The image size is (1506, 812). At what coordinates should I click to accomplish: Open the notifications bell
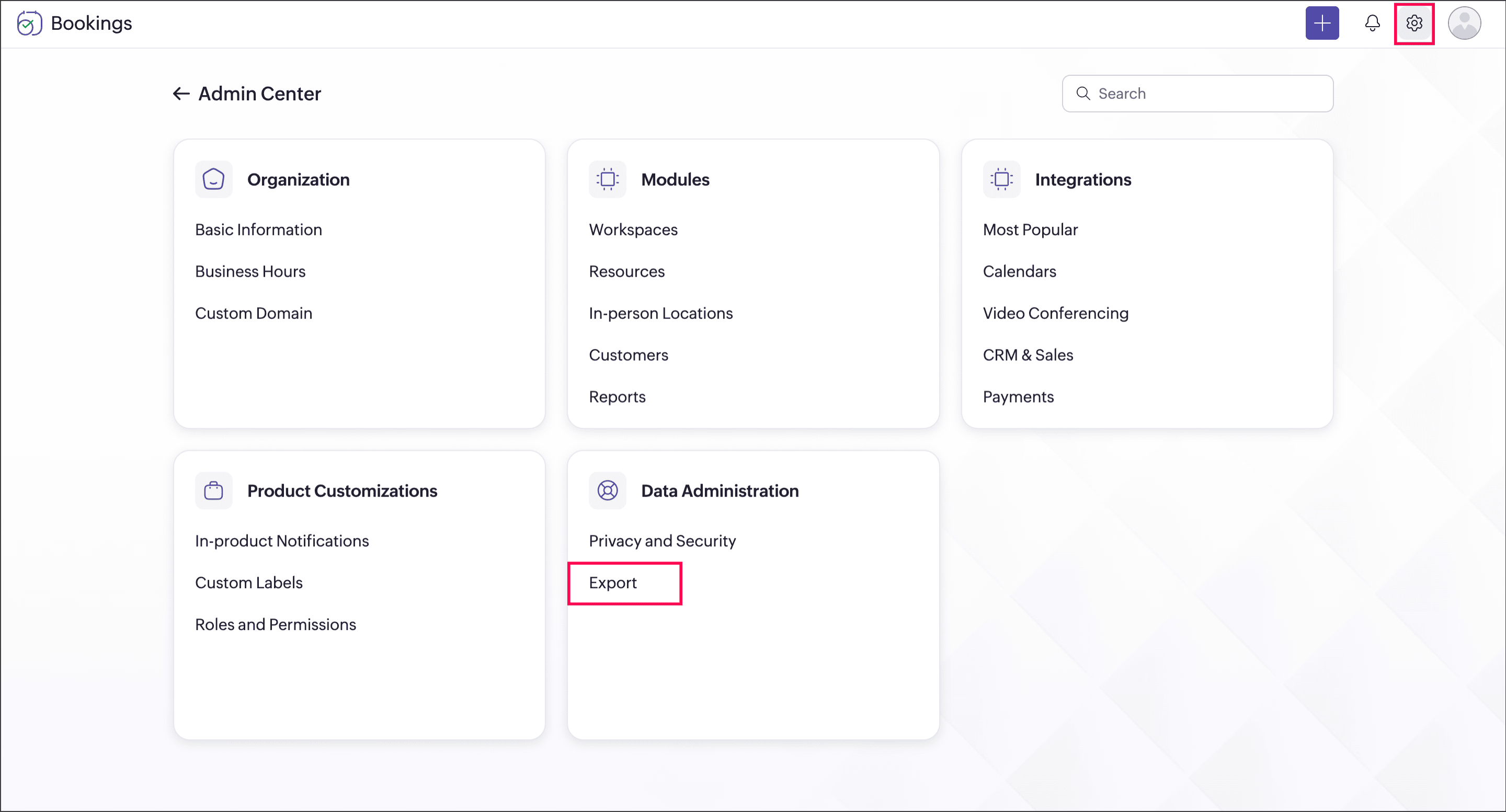(x=1372, y=24)
